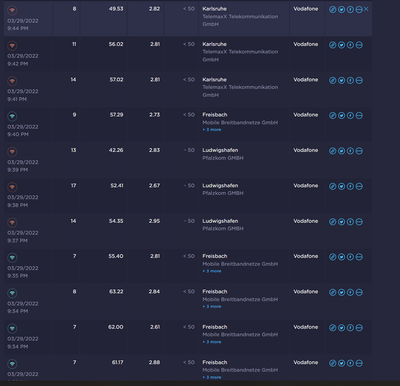Expand '+ 3 more' on the 61.17 download row
400x386 pixels.
(212, 377)
